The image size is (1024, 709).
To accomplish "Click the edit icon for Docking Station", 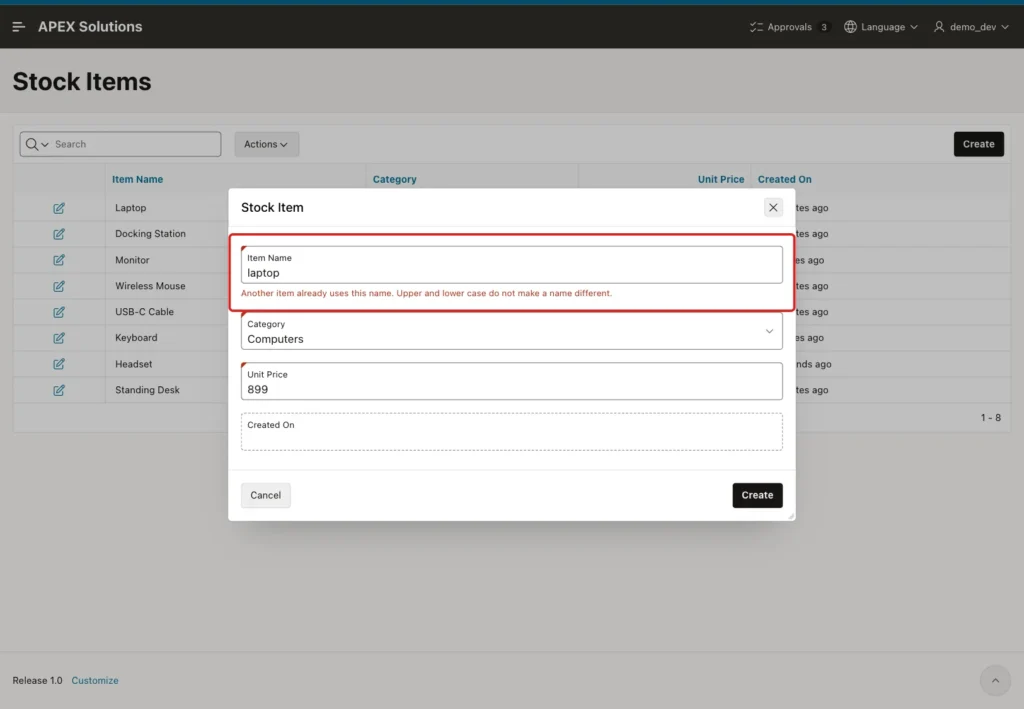I will [x=59, y=234].
